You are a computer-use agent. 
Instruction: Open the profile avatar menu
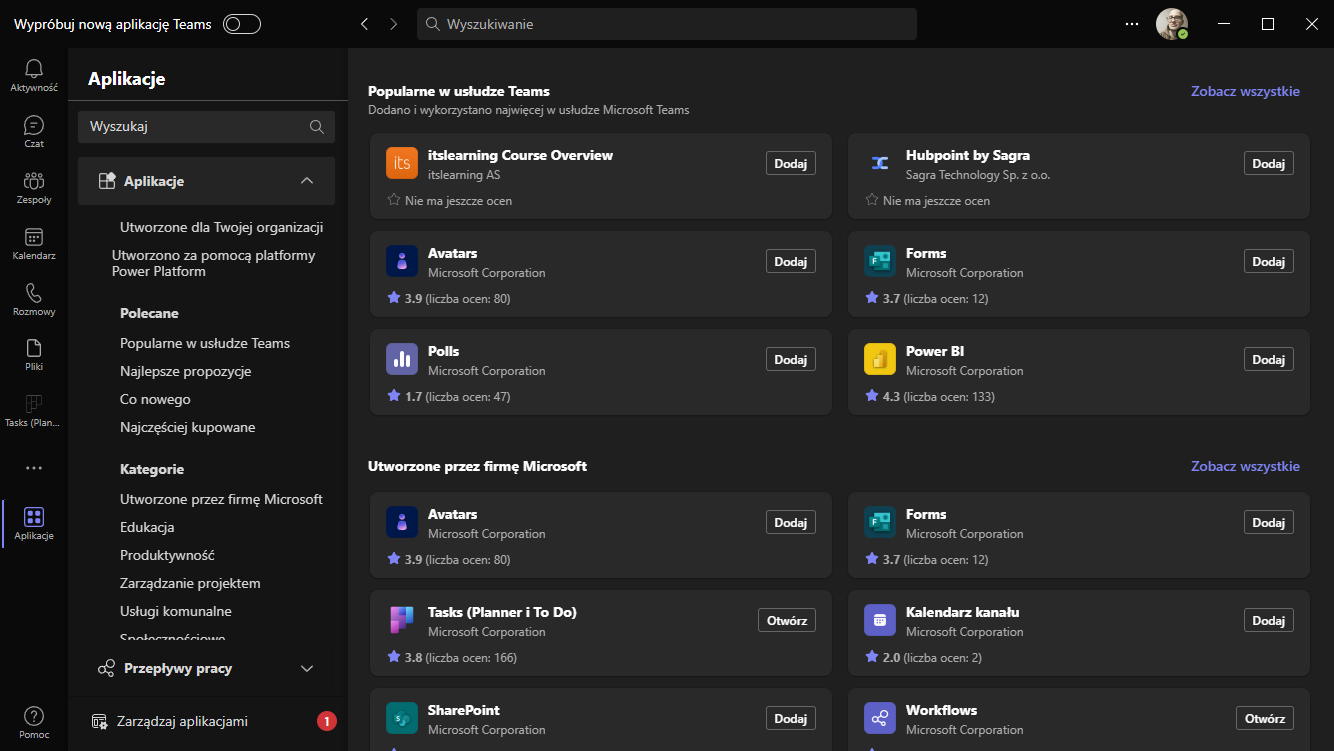(1172, 24)
